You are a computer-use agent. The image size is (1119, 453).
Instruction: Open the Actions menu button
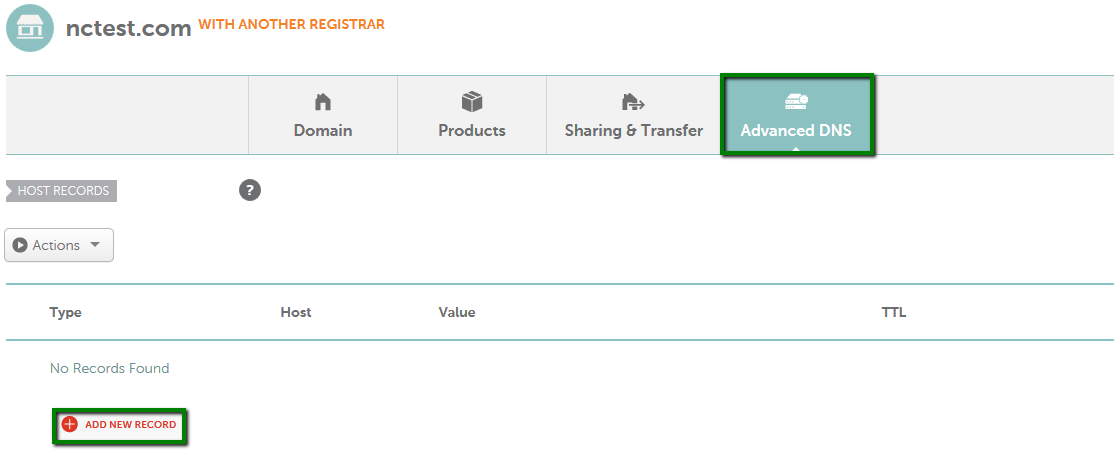click(59, 245)
